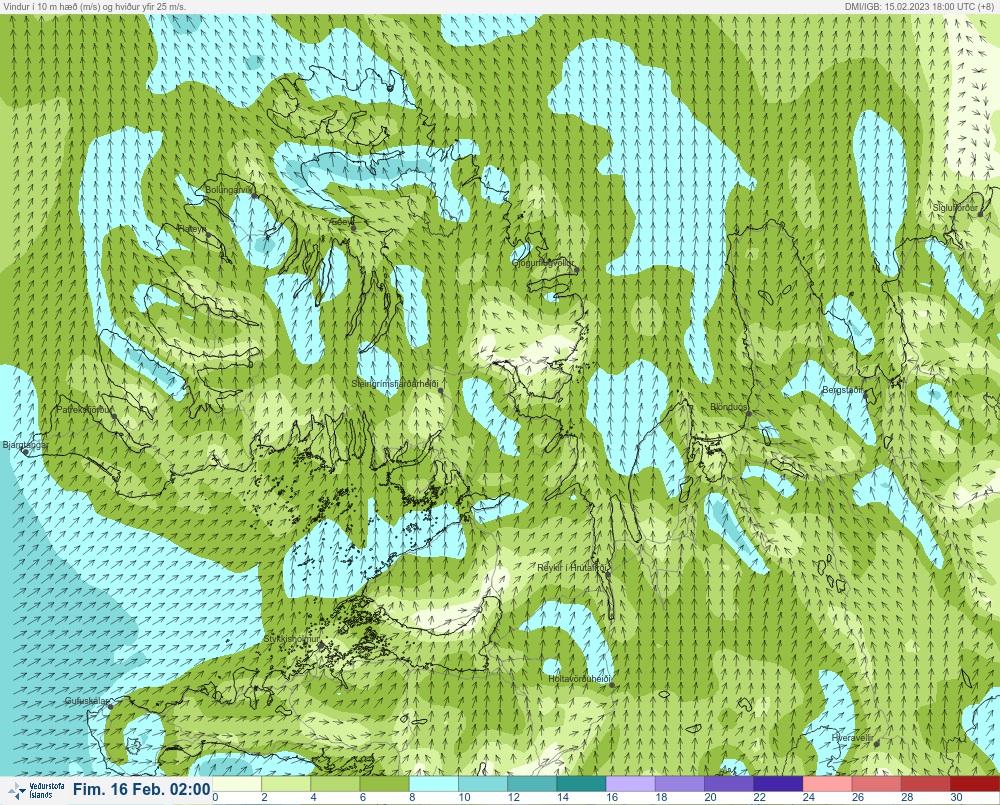Viewport: 1000px width, 805px height.
Task: Select the Holtavörðuheiði station marker
Action: pos(612,685)
